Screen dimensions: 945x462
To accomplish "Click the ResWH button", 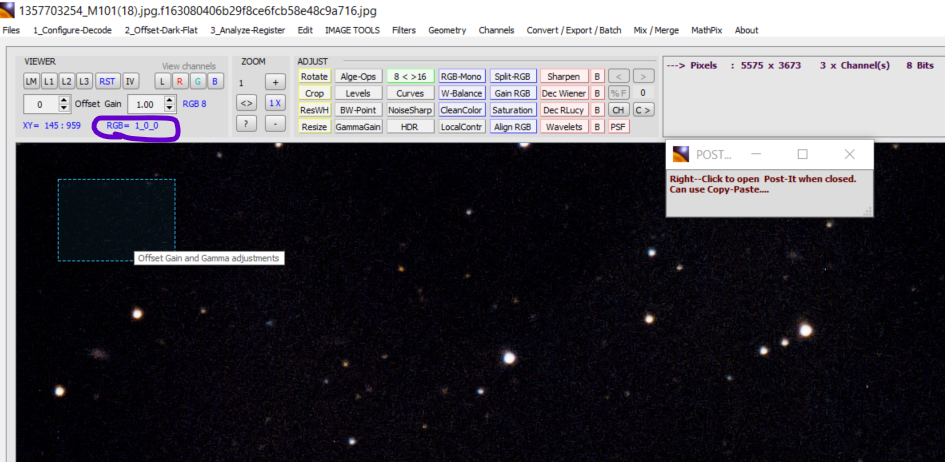I will click(314, 110).
